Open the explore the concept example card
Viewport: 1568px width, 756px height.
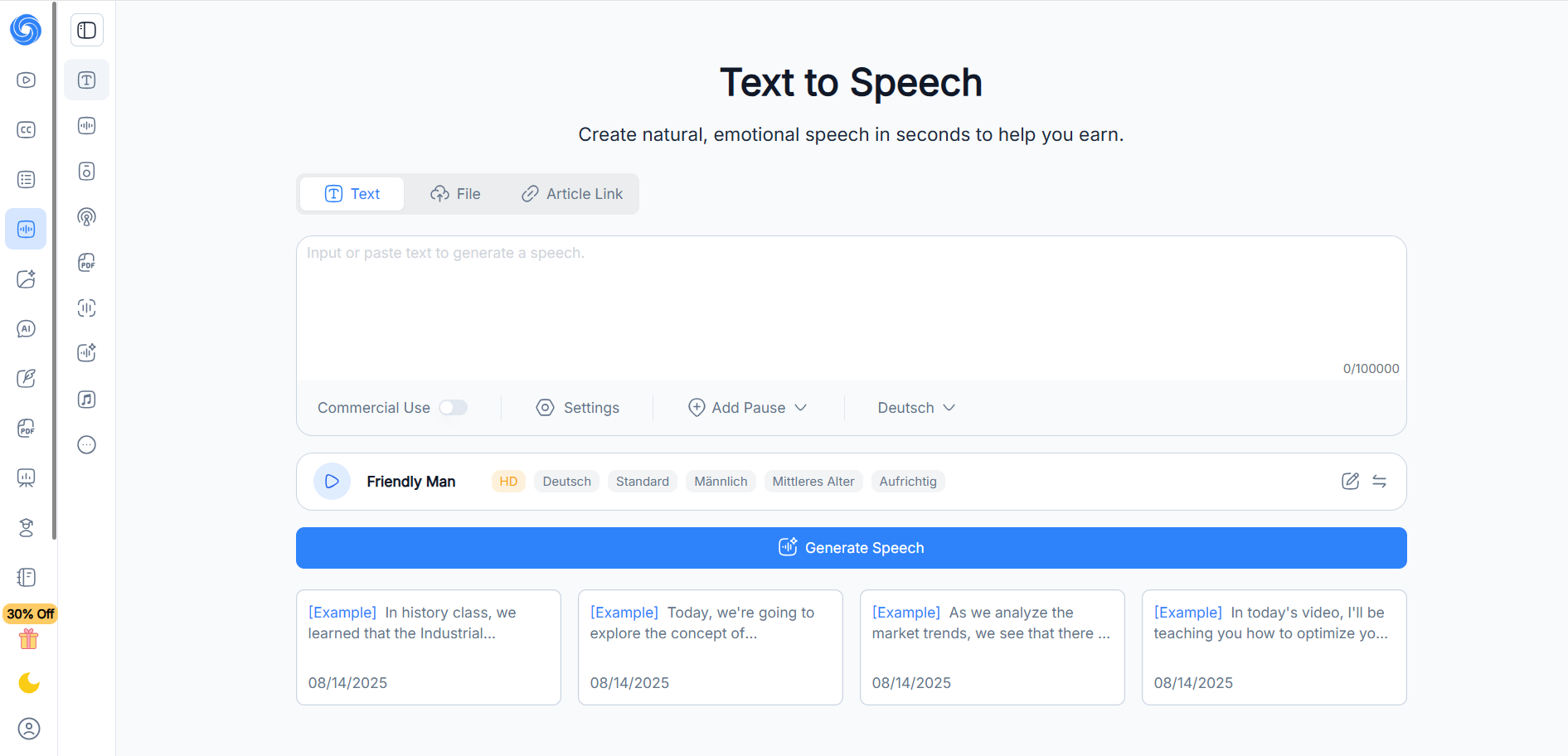pyautogui.click(x=711, y=647)
